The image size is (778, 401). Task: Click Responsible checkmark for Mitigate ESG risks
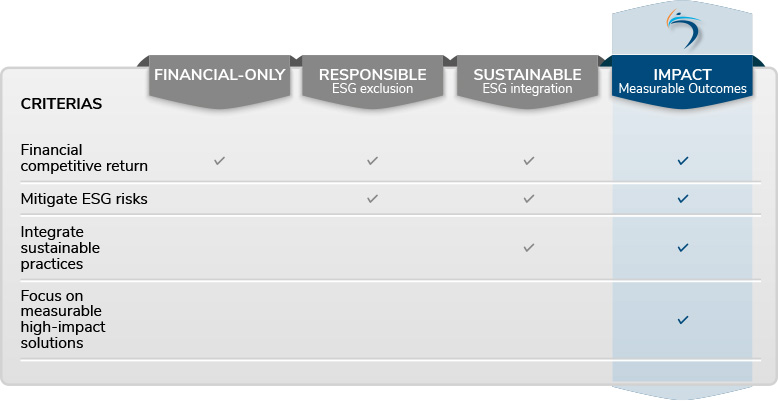[x=372, y=199]
